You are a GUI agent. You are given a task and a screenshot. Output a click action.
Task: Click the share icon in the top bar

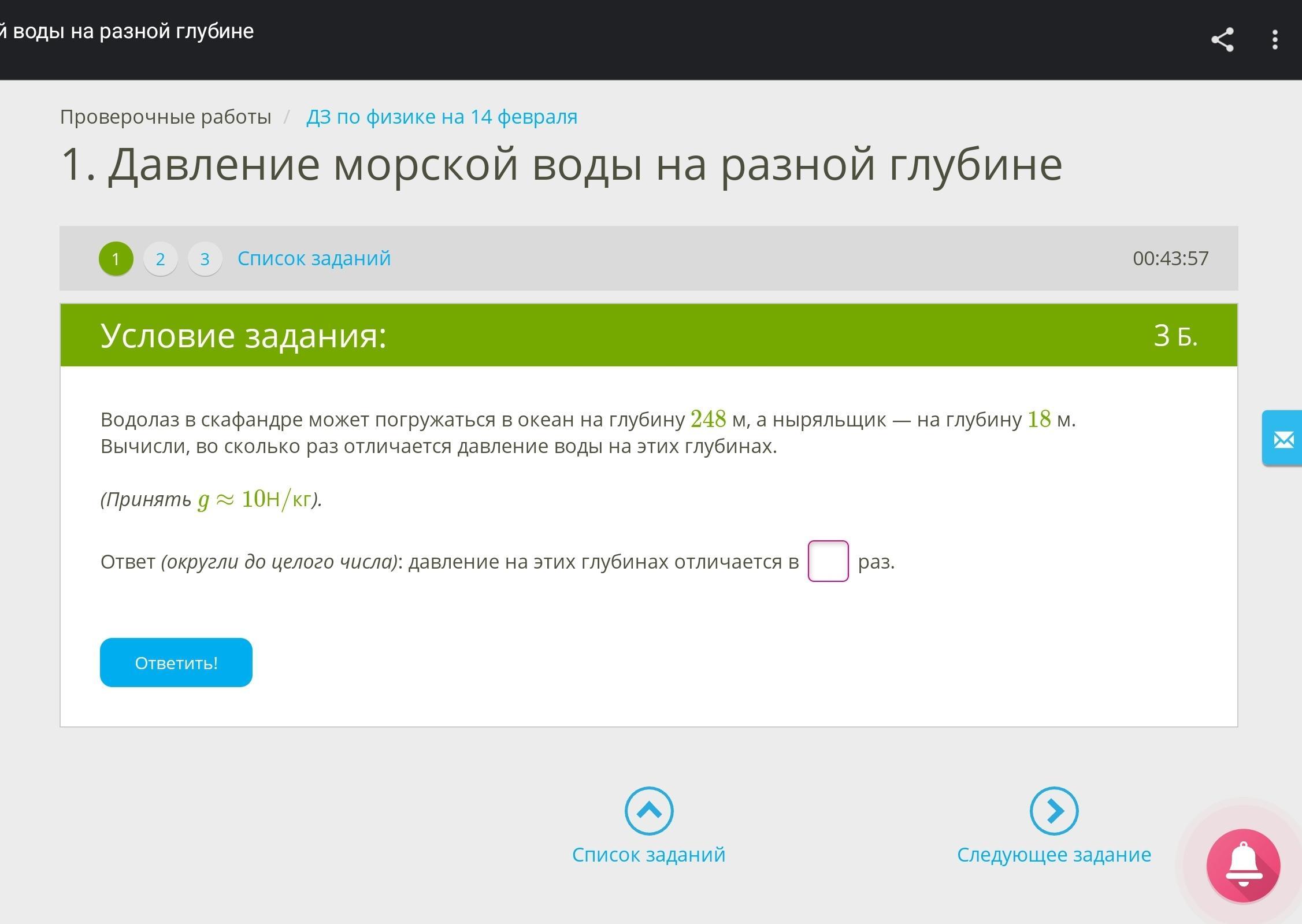[x=1222, y=40]
